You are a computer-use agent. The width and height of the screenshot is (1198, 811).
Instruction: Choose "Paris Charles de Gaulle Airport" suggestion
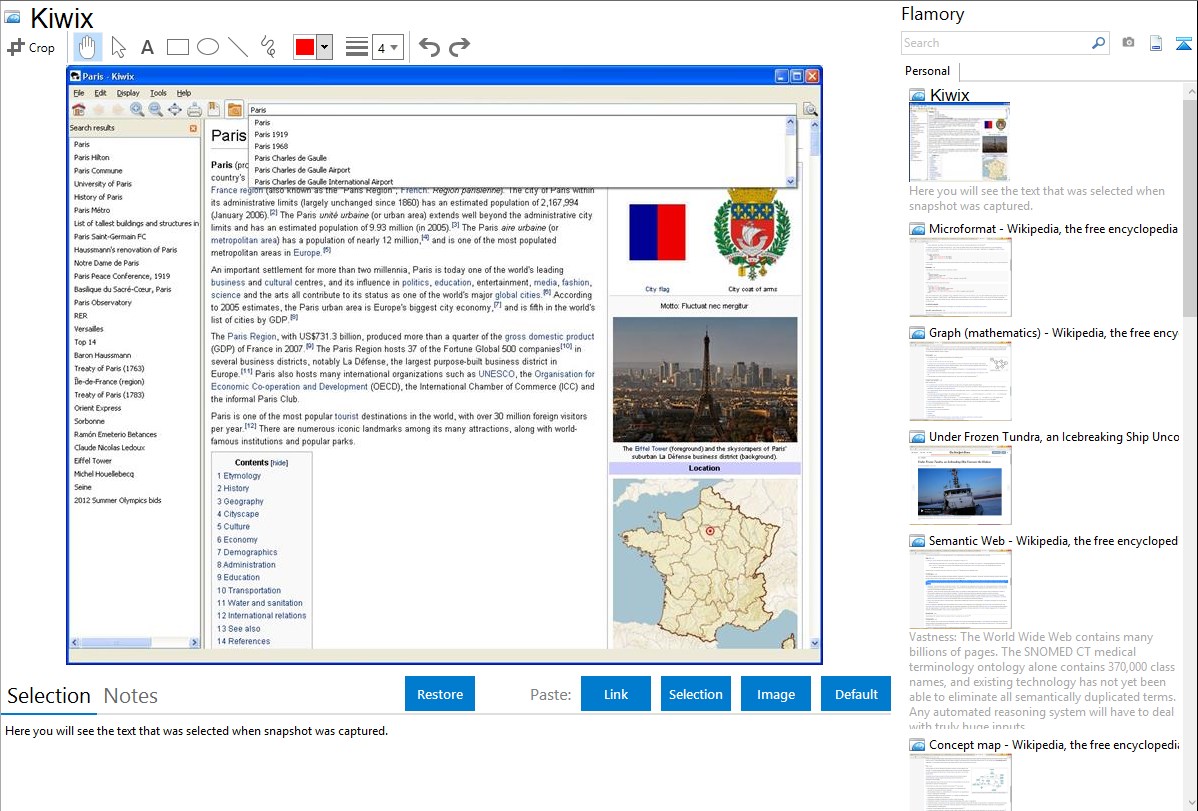point(303,170)
